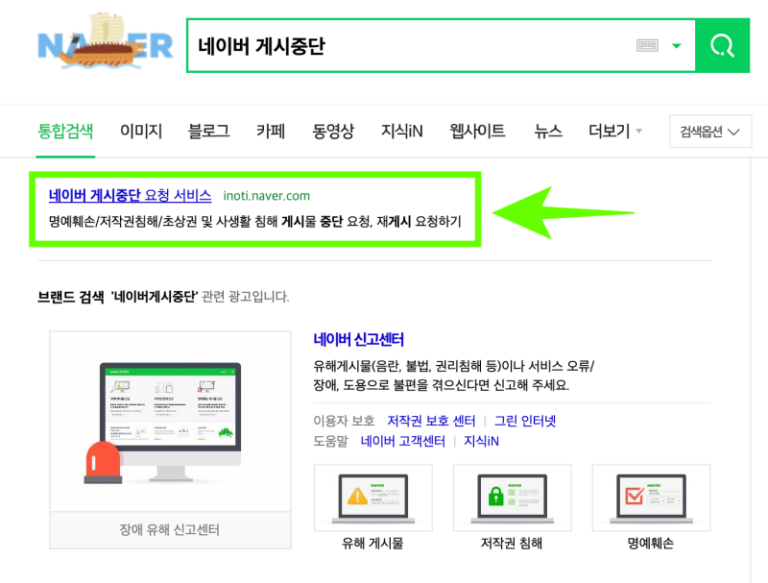The height and width of the screenshot is (583, 768).
Task: Select the 유해 게시물 label
Action: point(373,543)
